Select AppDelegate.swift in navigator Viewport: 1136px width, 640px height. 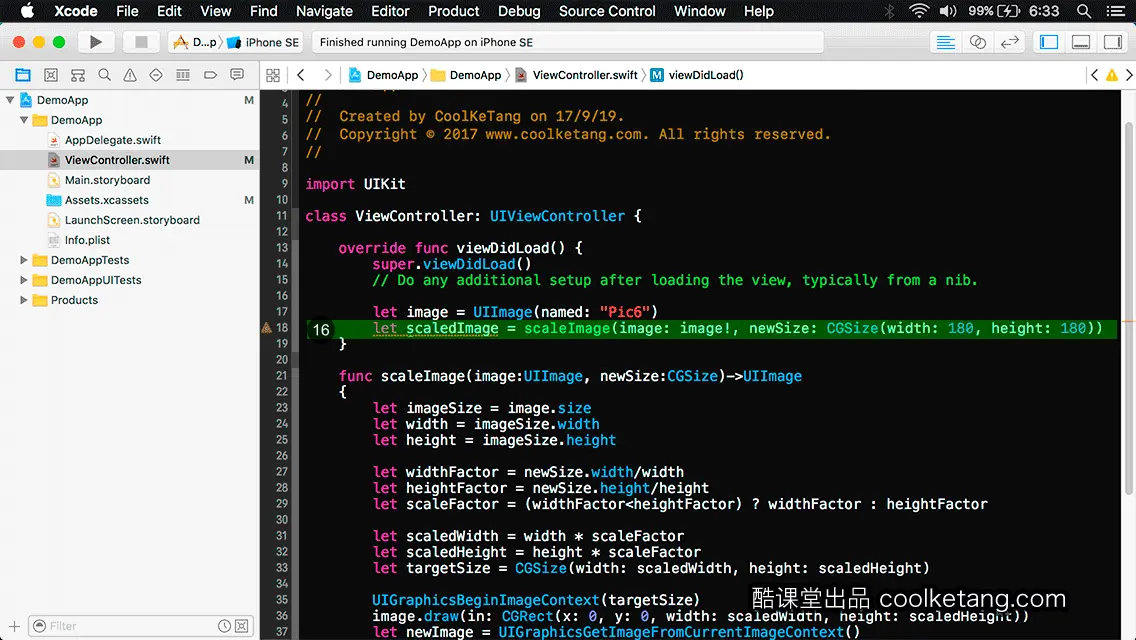tap(112, 140)
